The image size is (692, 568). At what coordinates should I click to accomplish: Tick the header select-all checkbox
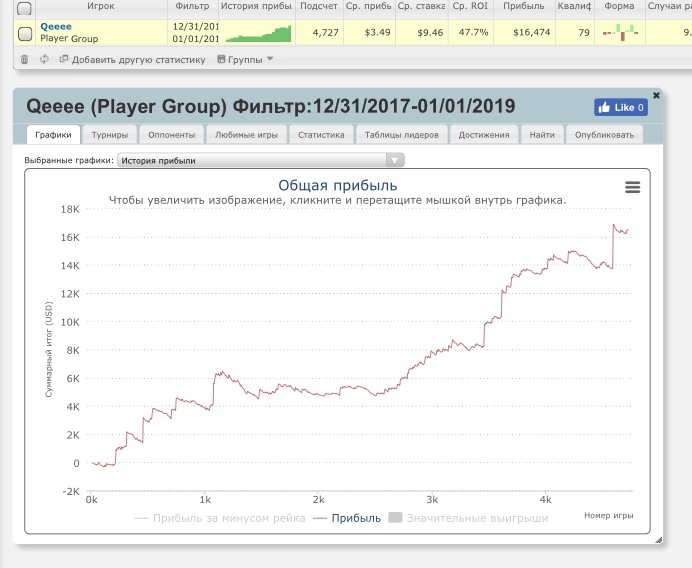pos(24,8)
